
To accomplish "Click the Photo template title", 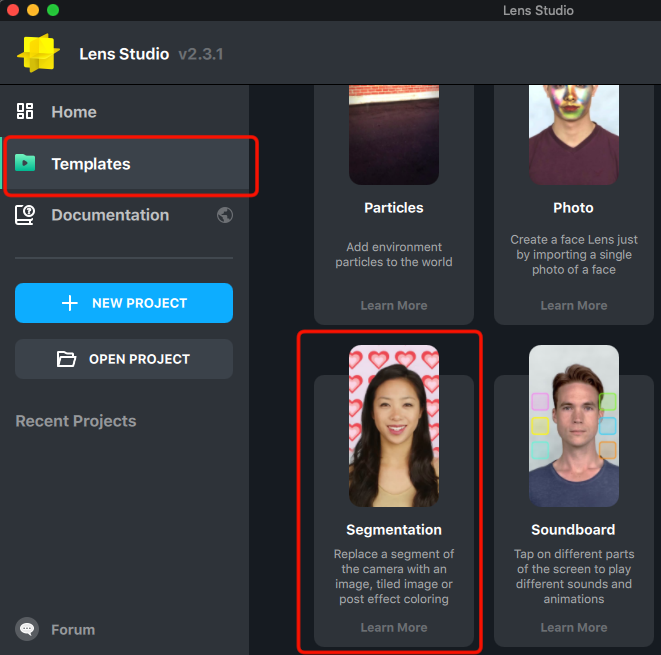I will coord(573,207).
